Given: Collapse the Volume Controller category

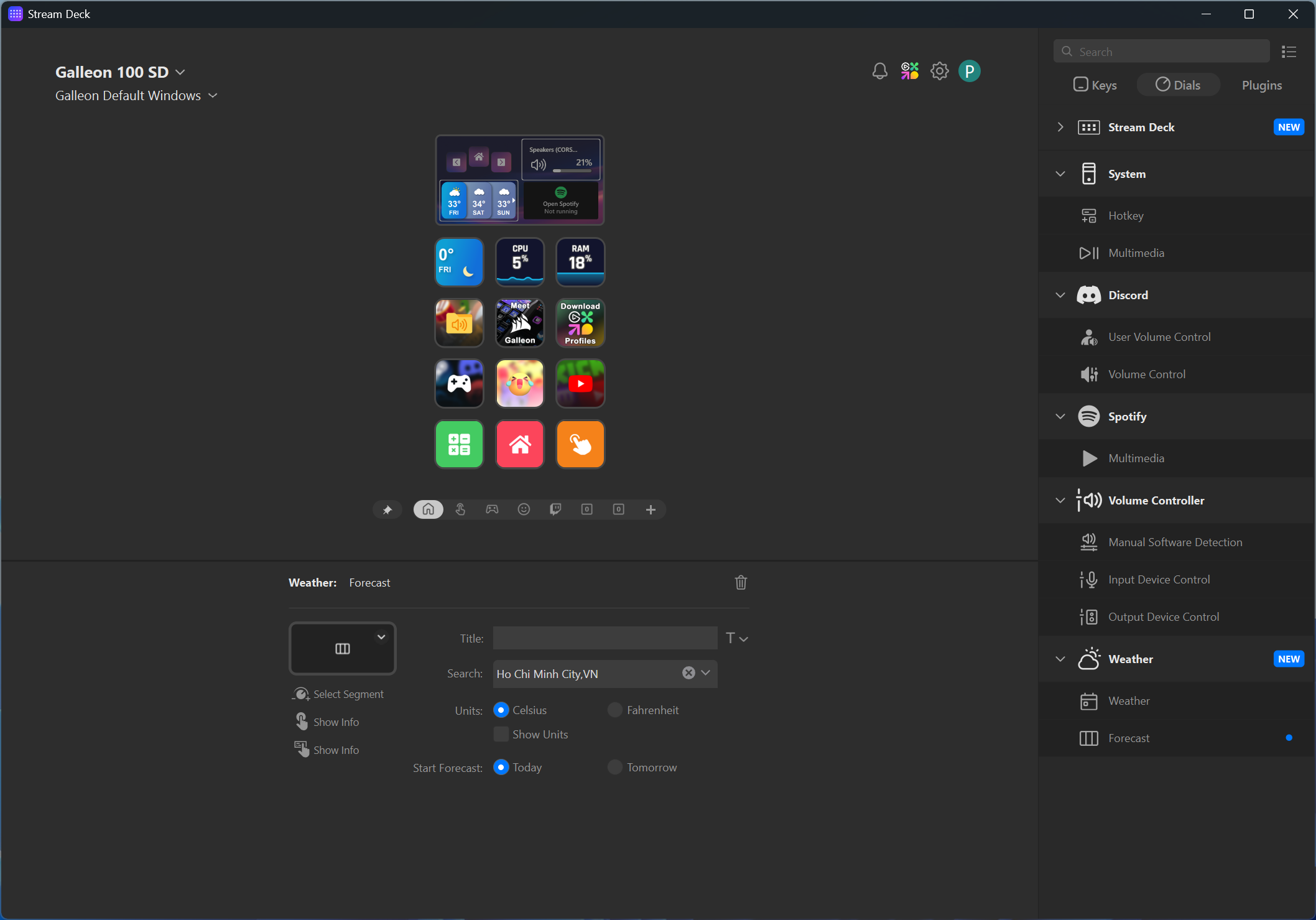Looking at the screenshot, I should click(1060, 500).
